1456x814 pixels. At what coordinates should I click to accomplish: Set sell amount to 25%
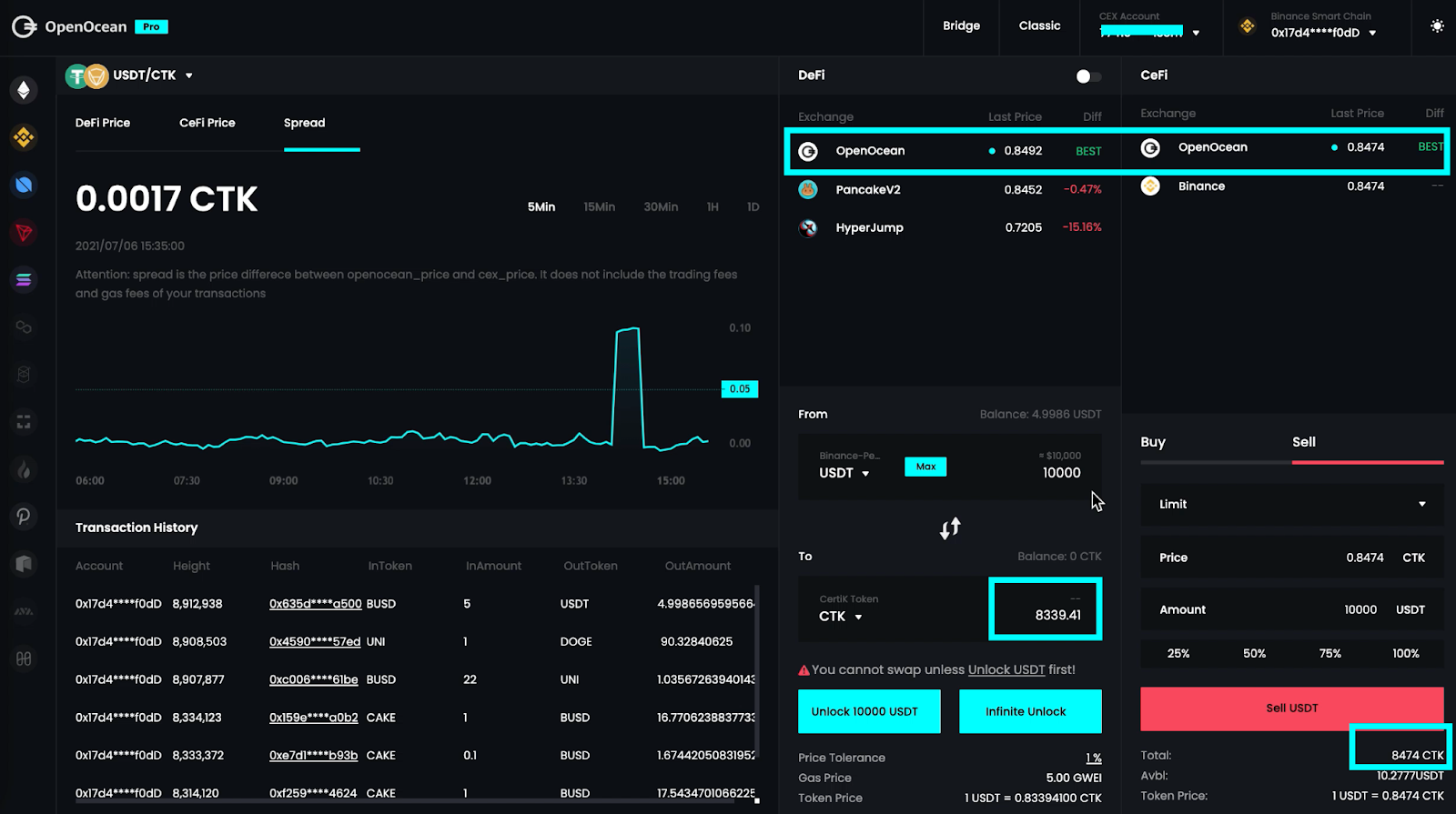pos(1178,653)
